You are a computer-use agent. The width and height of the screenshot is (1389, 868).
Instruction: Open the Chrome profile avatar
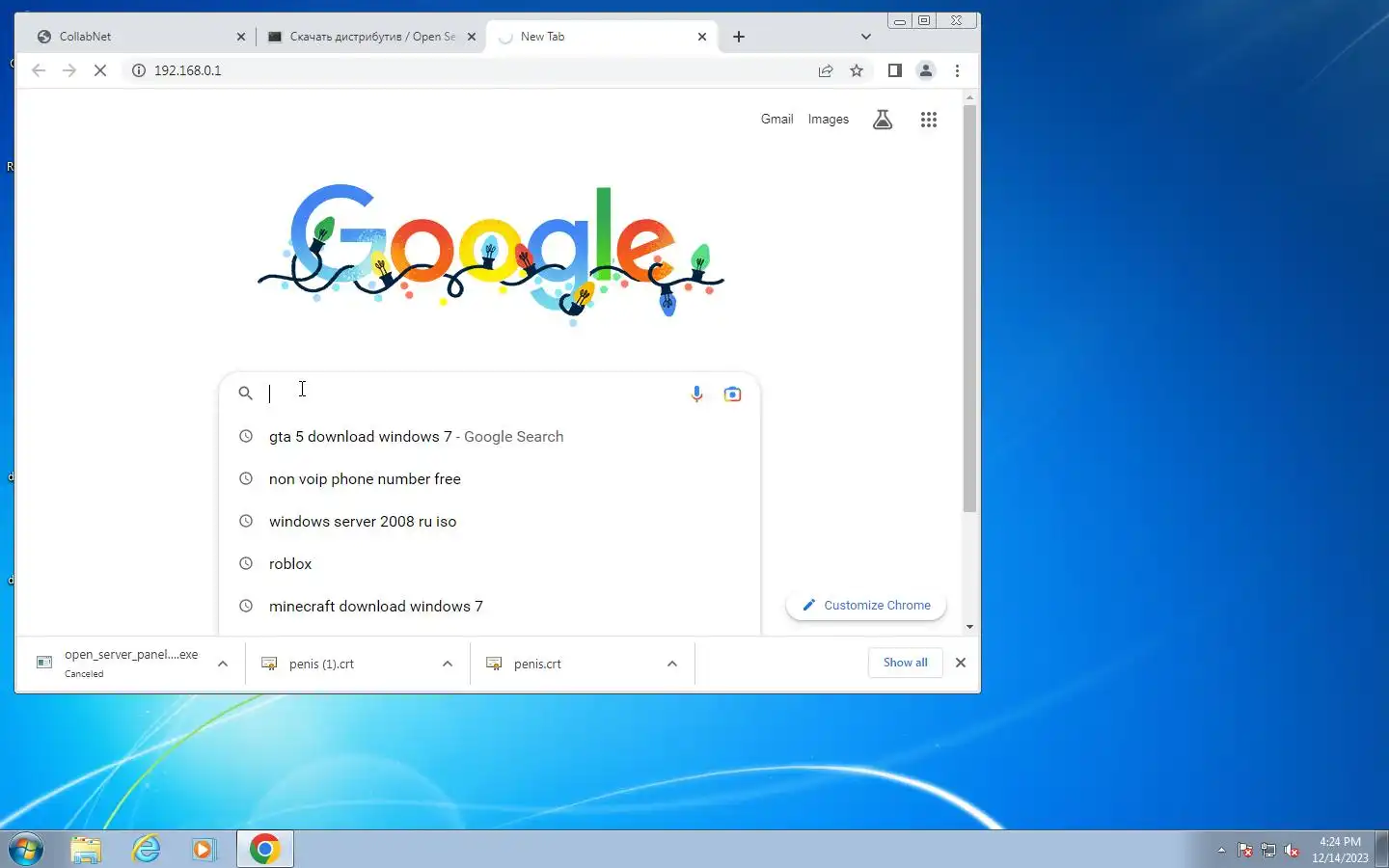[926, 70]
